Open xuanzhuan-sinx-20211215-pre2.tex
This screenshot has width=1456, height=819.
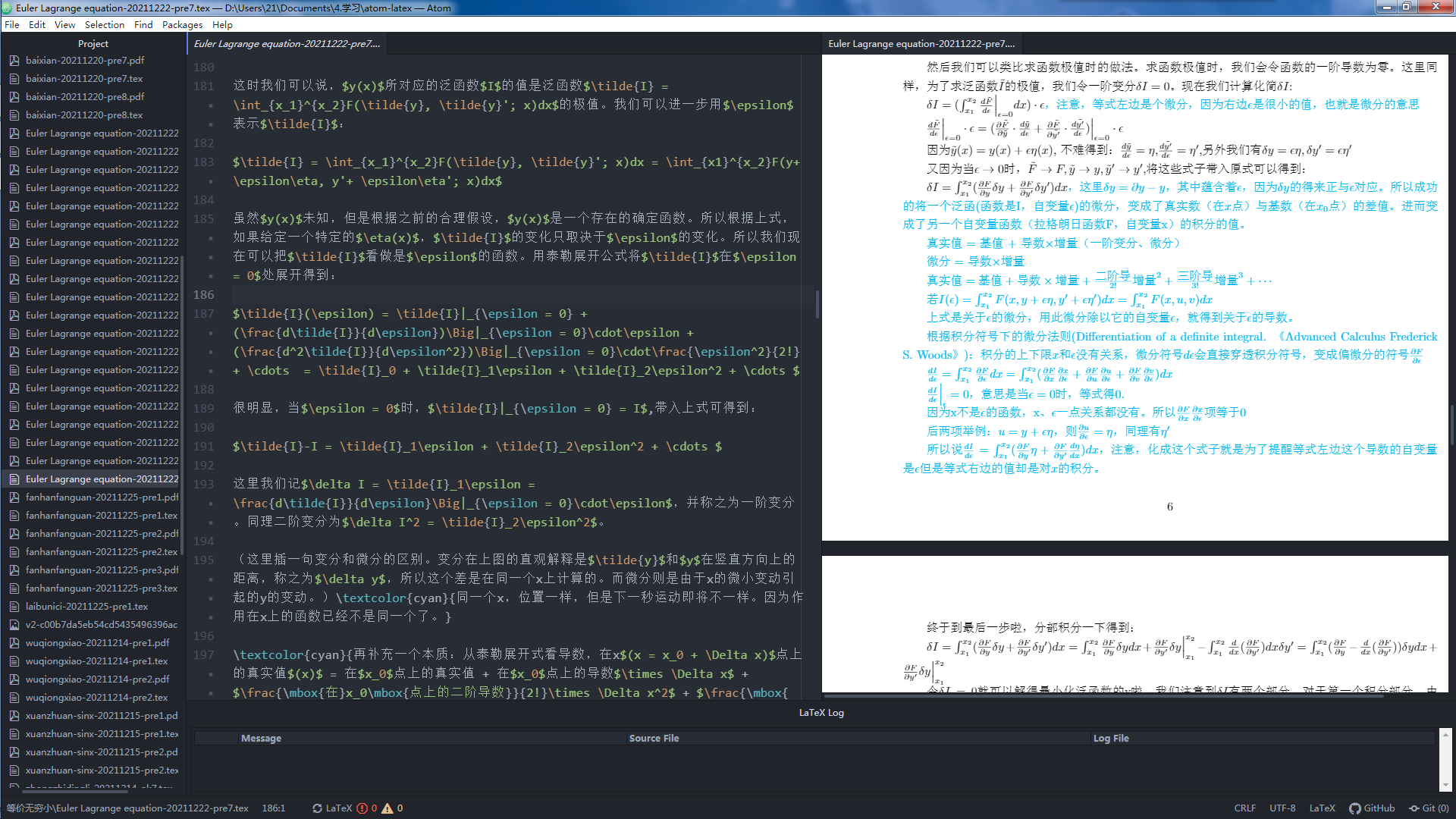pos(102,770)
